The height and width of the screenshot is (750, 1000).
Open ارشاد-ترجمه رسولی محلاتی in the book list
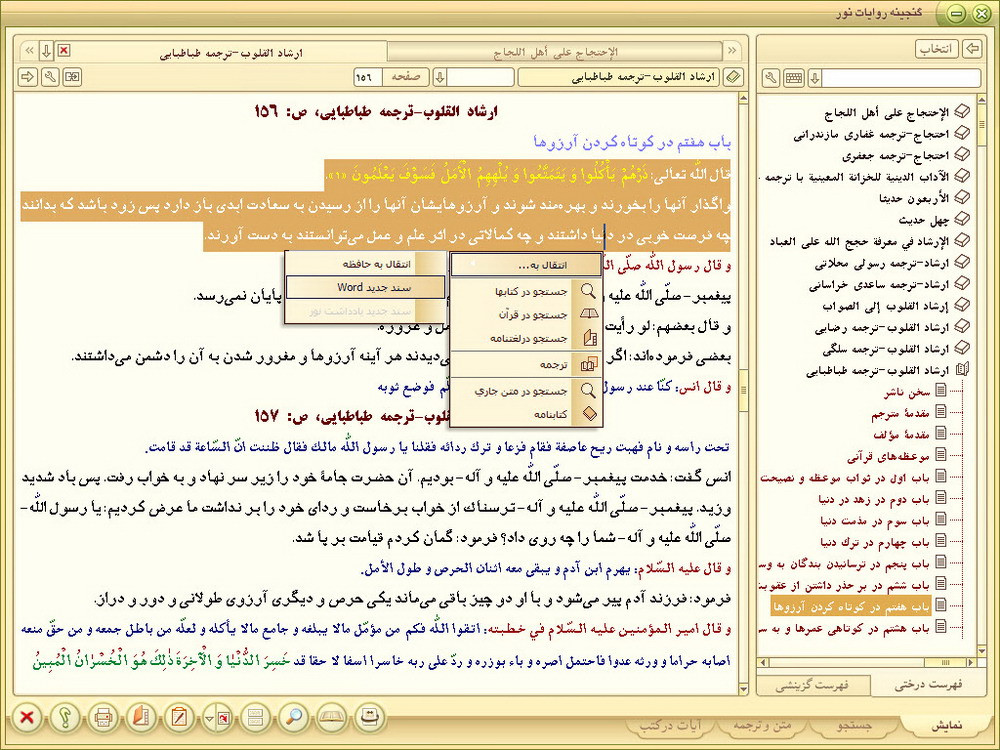click(882, 263)
